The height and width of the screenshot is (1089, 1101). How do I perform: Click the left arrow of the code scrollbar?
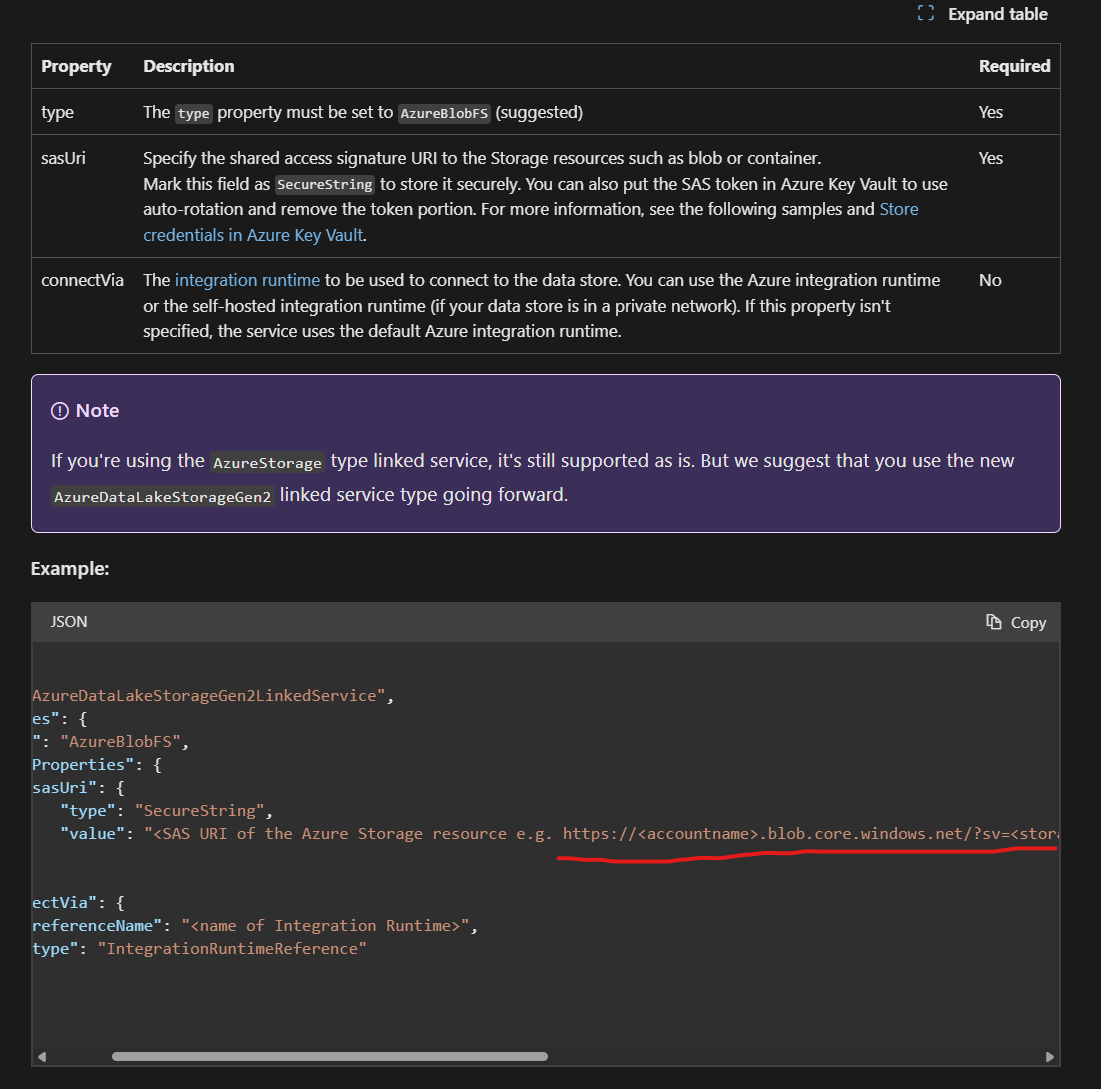point(42,1057)
